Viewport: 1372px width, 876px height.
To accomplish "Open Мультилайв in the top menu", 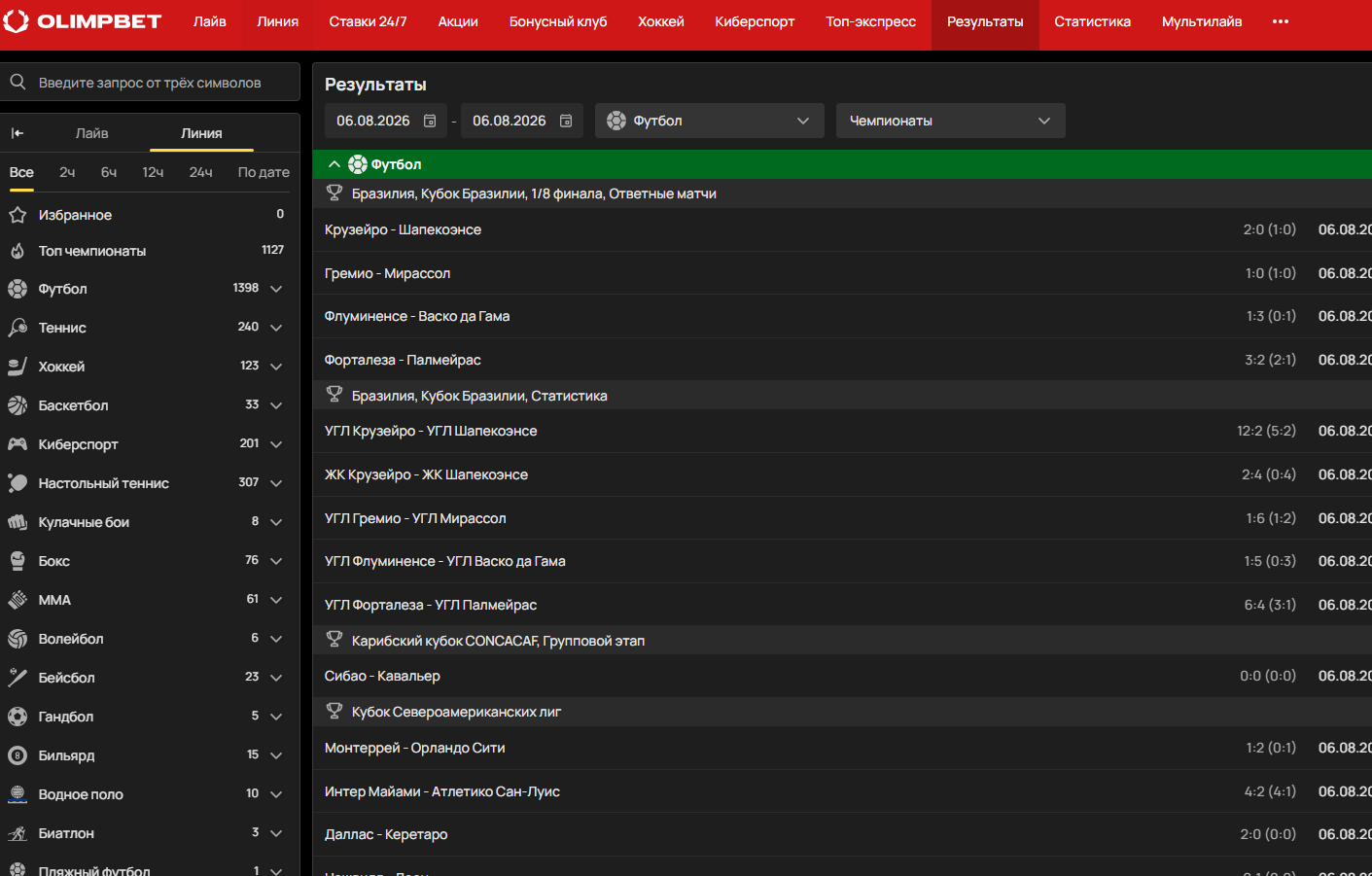I will (1202, 21).
